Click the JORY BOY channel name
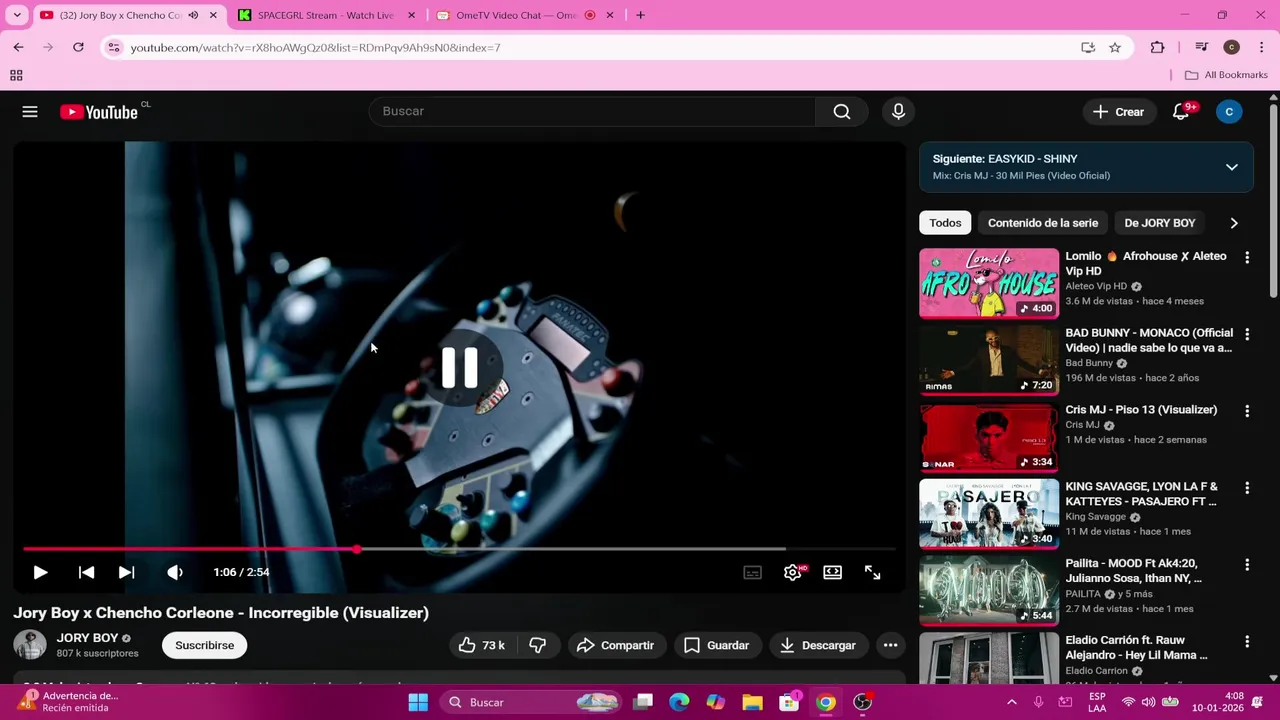This screenshot has width=1280, height=720. pyautogui.click(x=87, y=638)
